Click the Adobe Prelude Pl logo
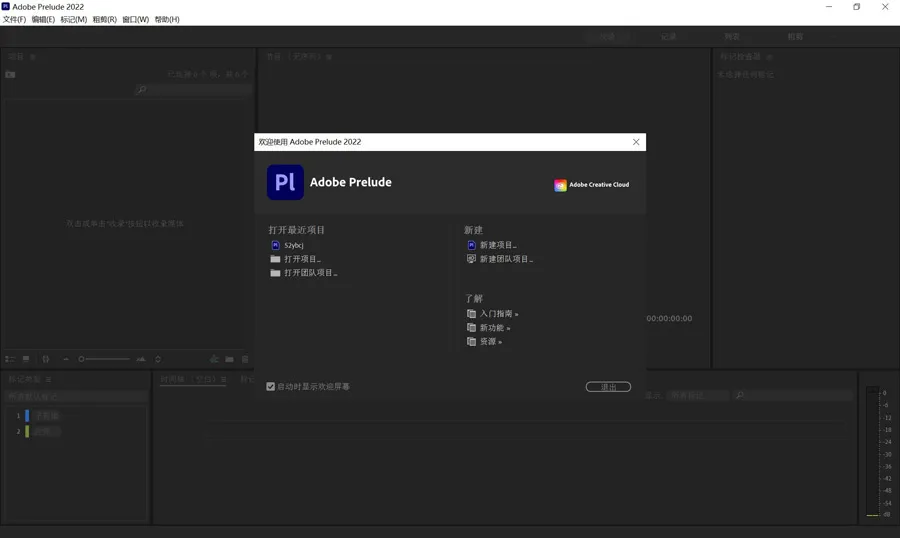The height and width of the screenshot is (538, 900). pyautogui.click(x=285, y=183)
